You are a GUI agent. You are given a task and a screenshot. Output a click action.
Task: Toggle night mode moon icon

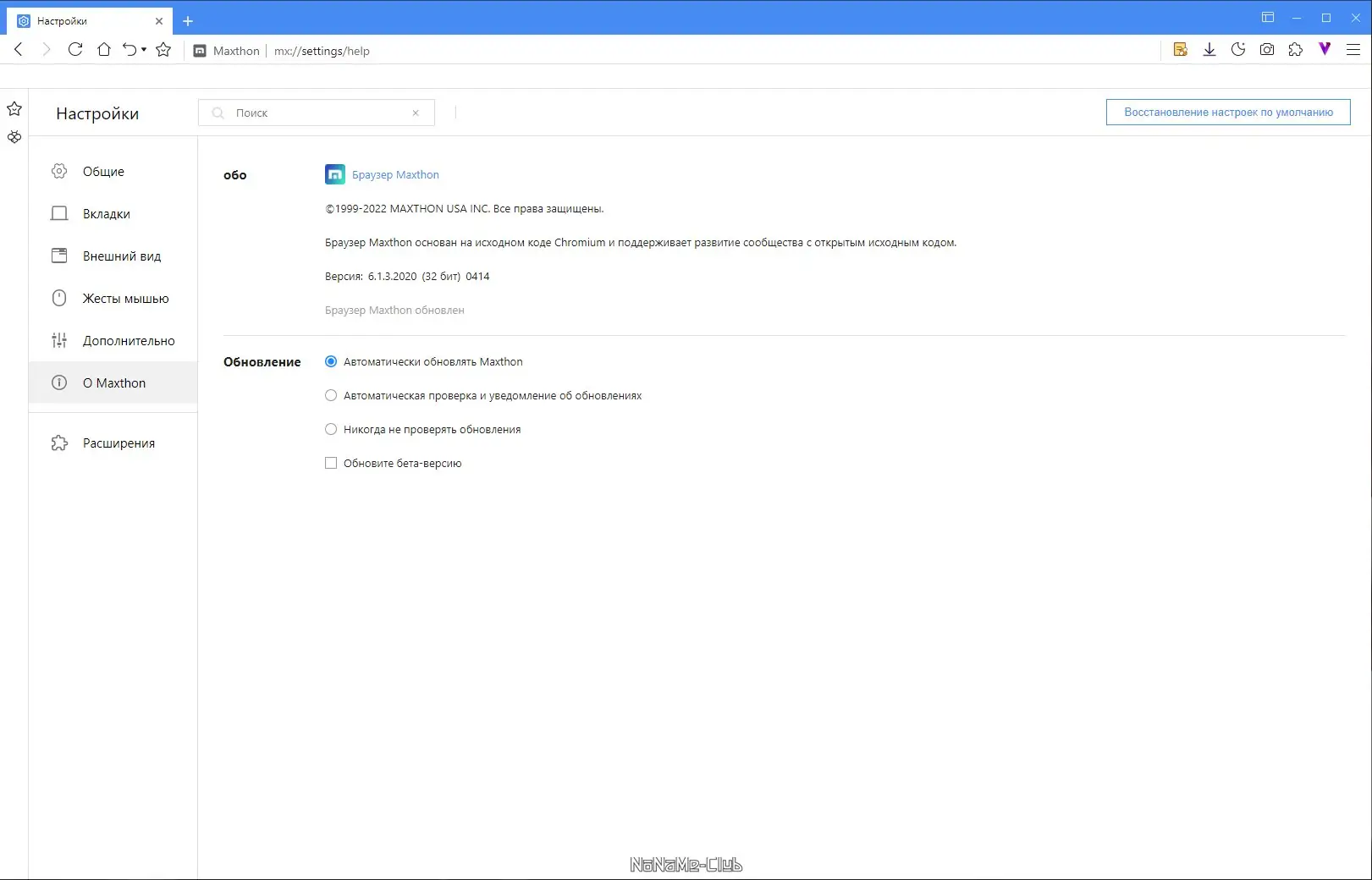click(x=1238, y=50)
